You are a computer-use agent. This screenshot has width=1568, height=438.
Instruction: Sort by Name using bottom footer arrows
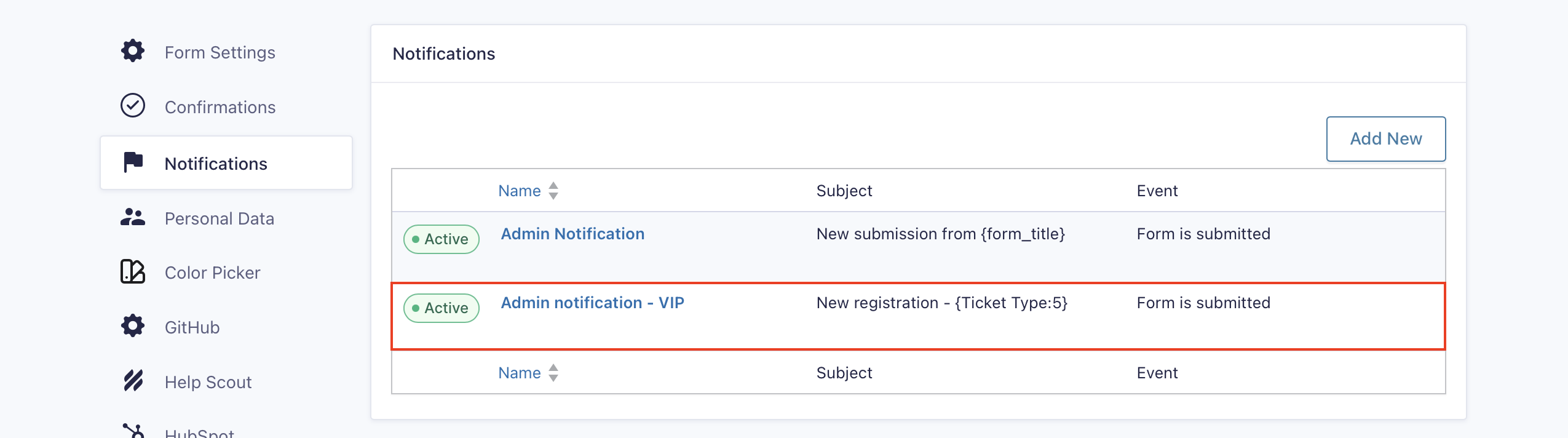pyautogui.click(x=553, y=373)
